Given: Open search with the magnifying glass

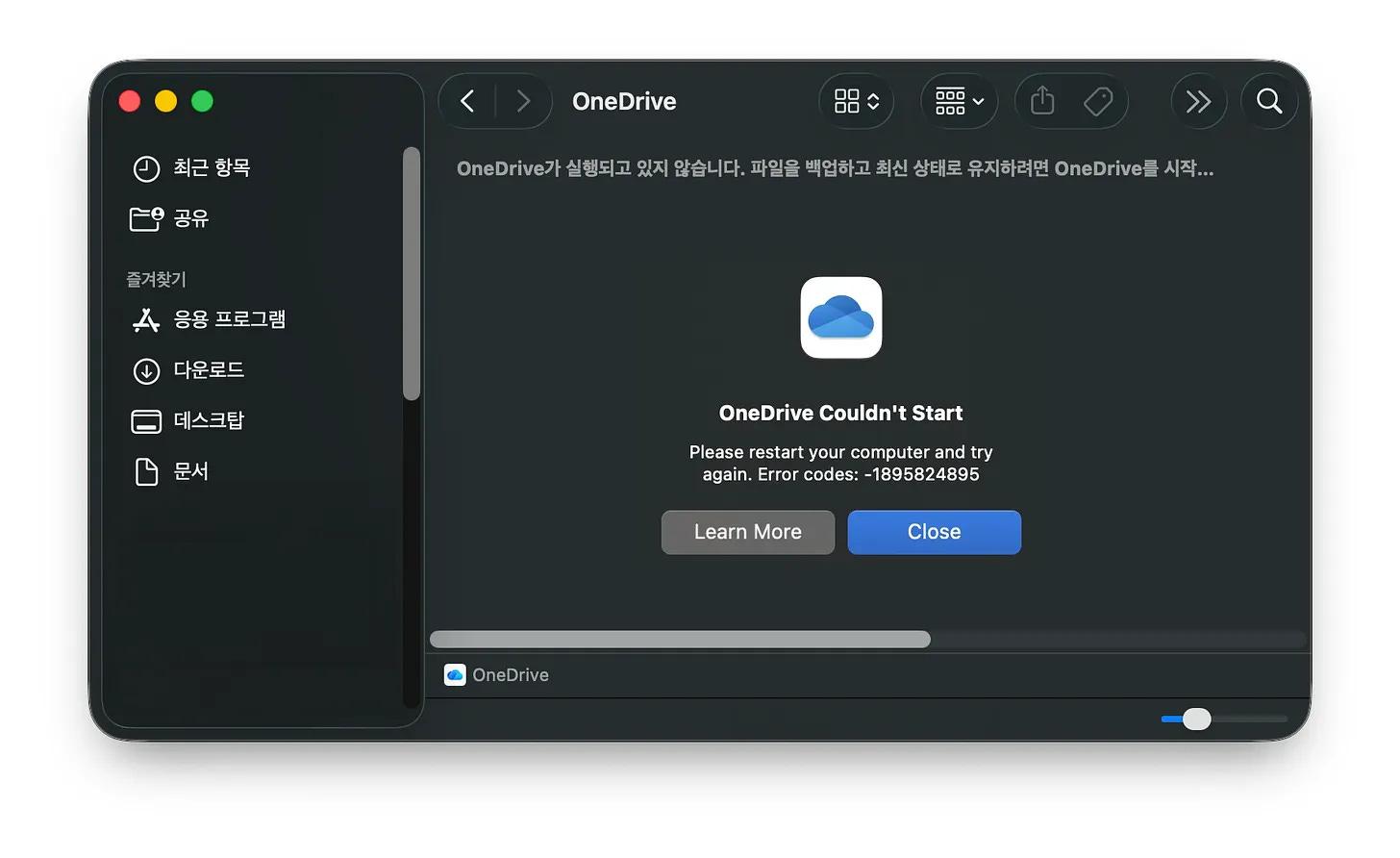Looking at the screenshot, I should (x=1269, y=101).
